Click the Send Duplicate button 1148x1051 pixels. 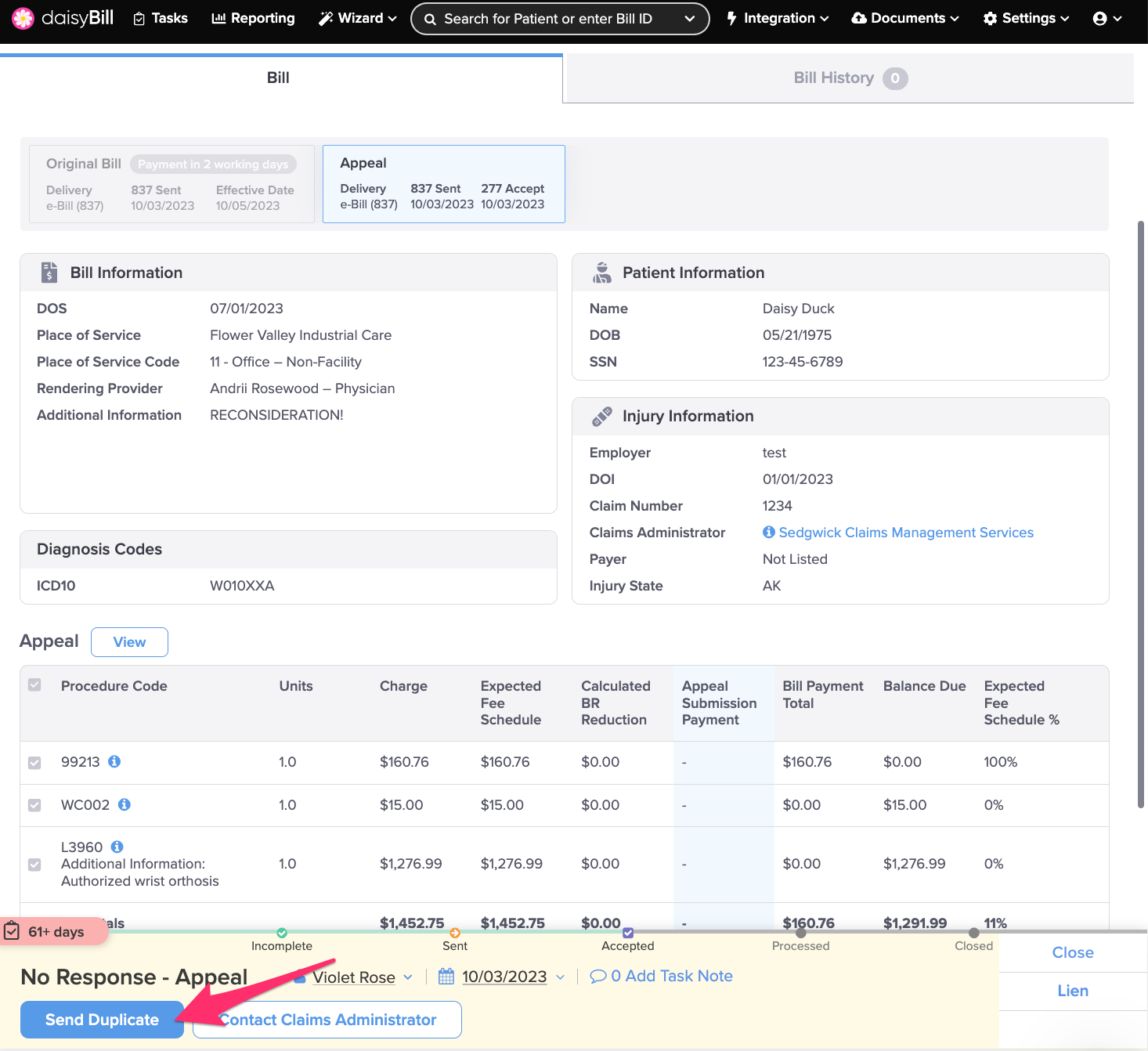coord(102,1020)
